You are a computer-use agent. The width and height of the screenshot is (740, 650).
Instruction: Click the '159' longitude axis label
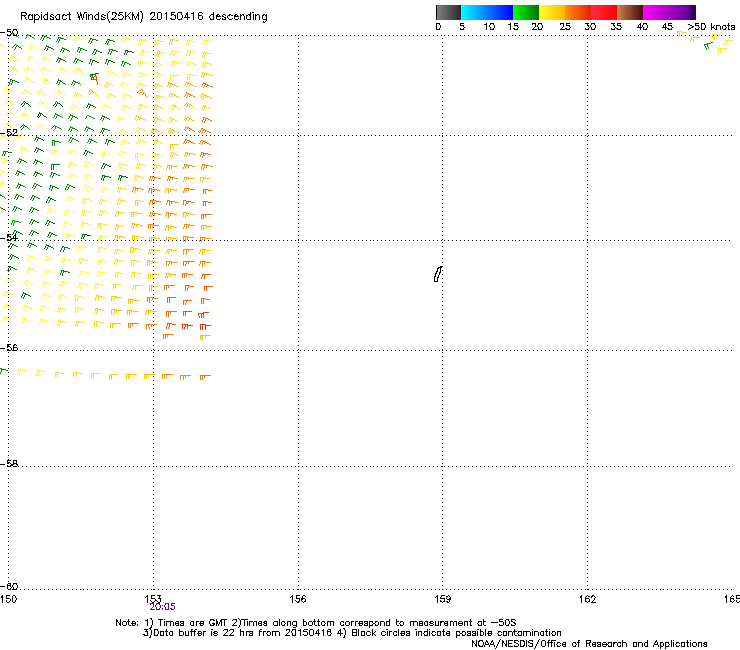click(x=443, y=599)
